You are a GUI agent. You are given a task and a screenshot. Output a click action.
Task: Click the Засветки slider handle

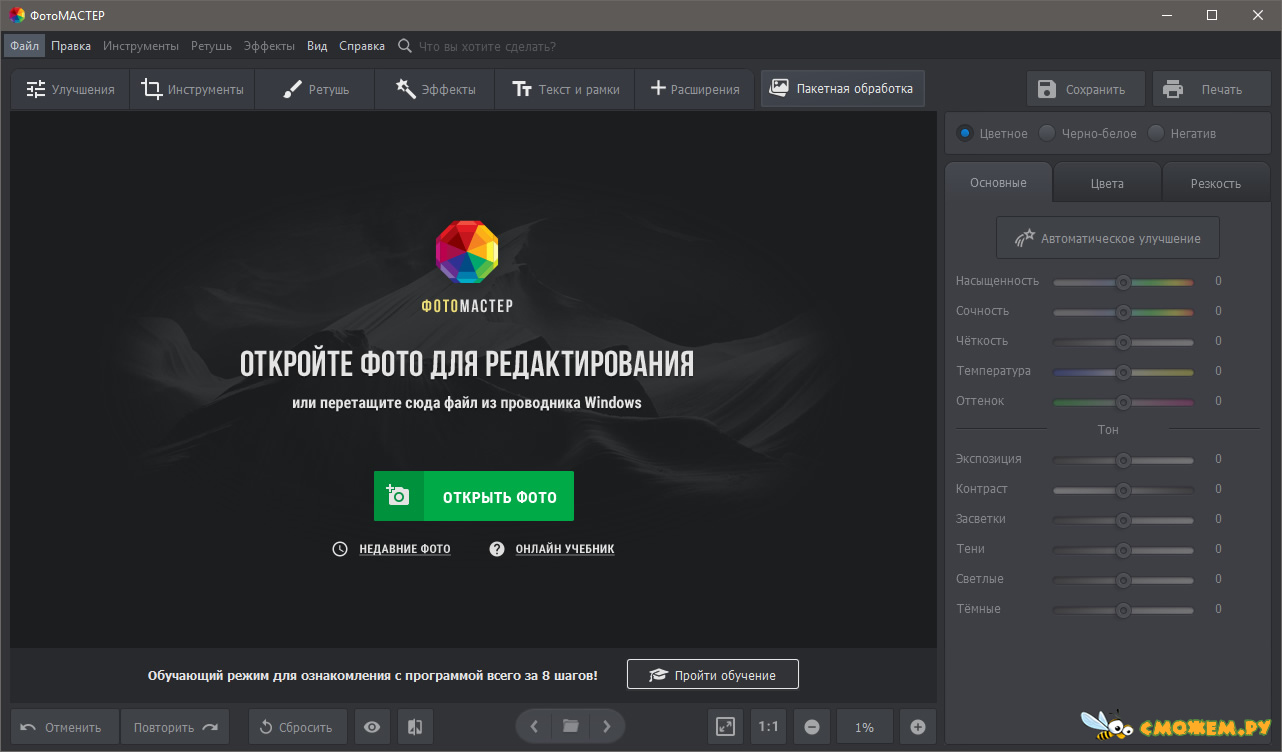[x=1123, y=520]
